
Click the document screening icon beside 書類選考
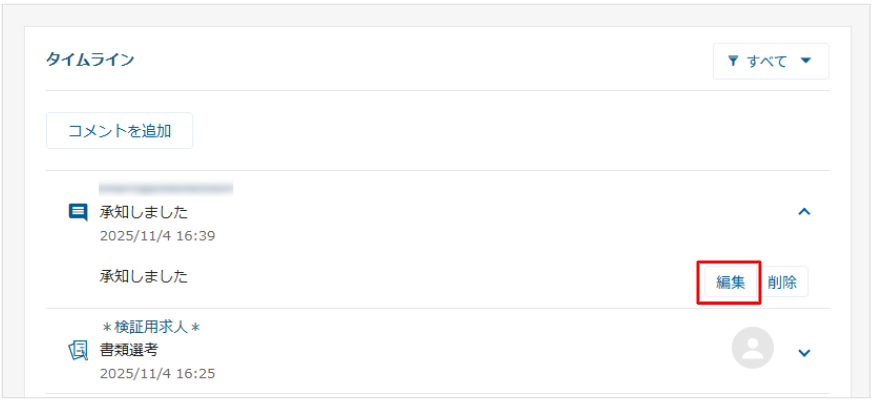tap(77, 350)
